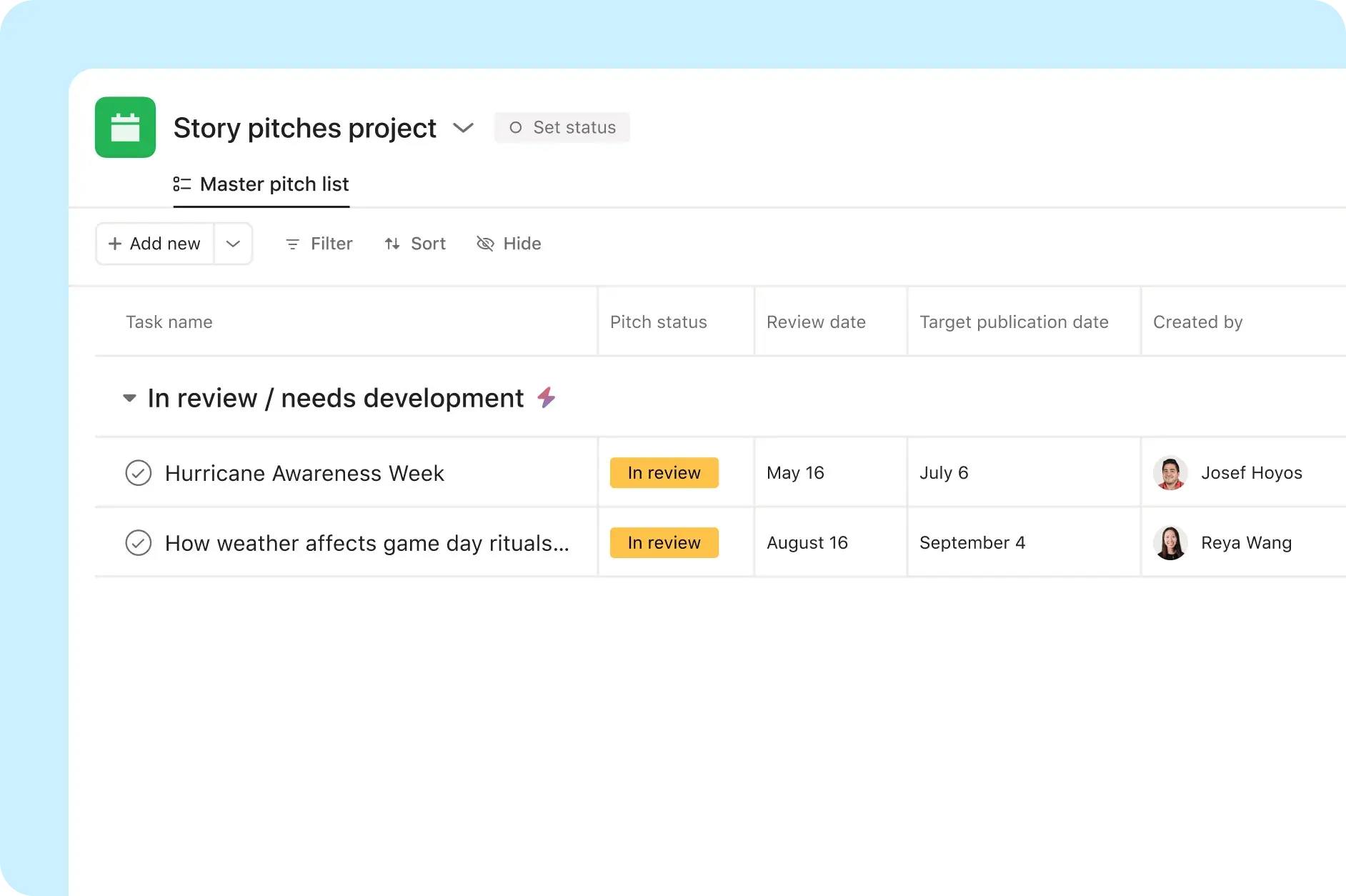Click Reya Wang's profile picture

coord(1170,542)
